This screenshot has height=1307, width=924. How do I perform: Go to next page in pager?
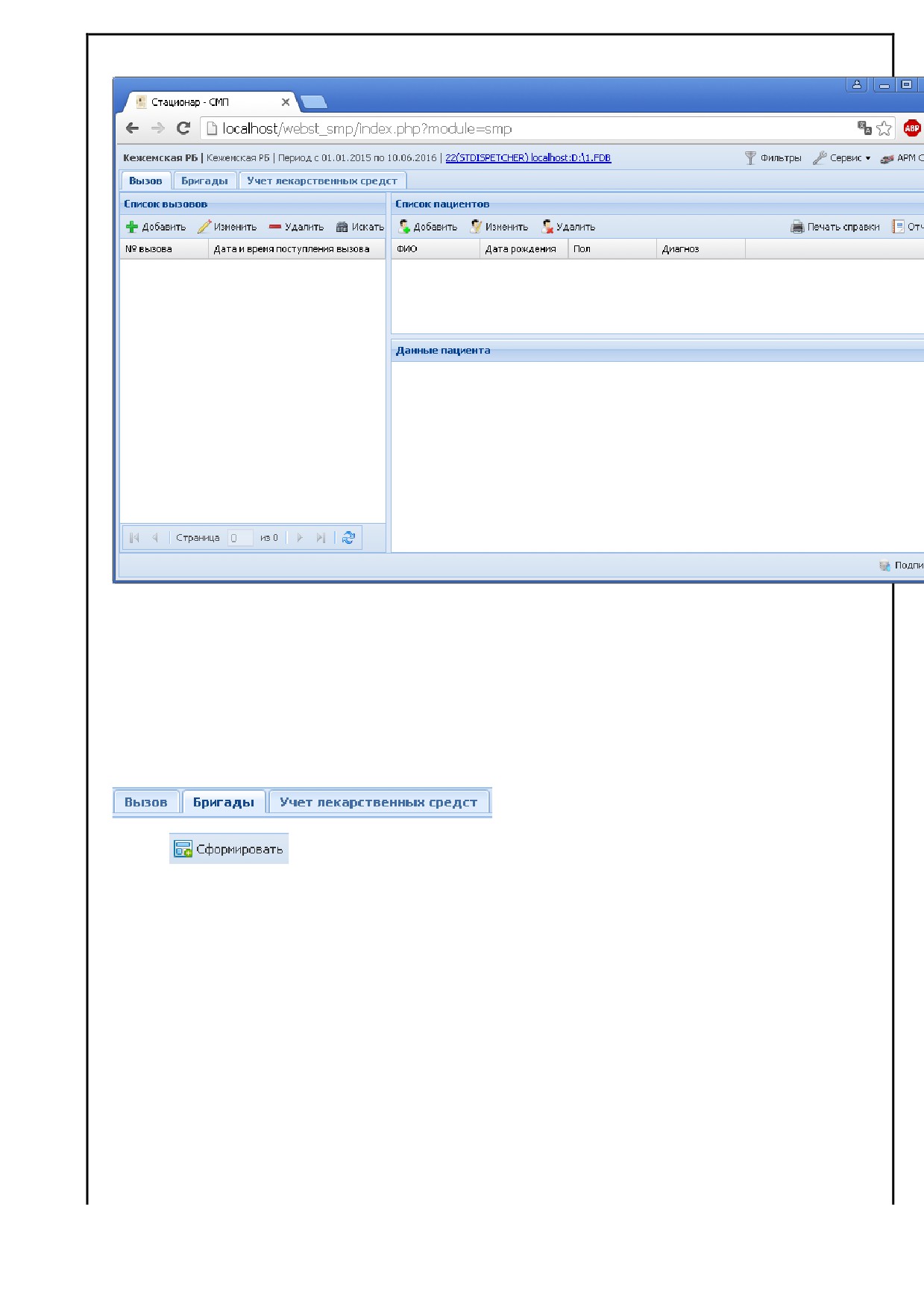[300, 538]
